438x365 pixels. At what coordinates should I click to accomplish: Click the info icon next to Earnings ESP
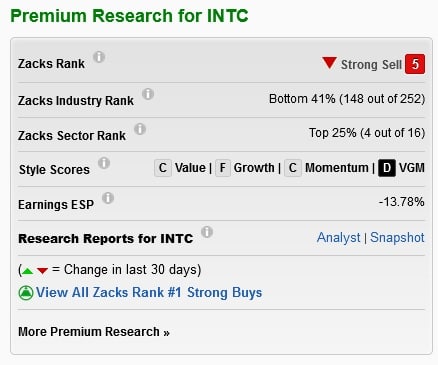[108, 198]
